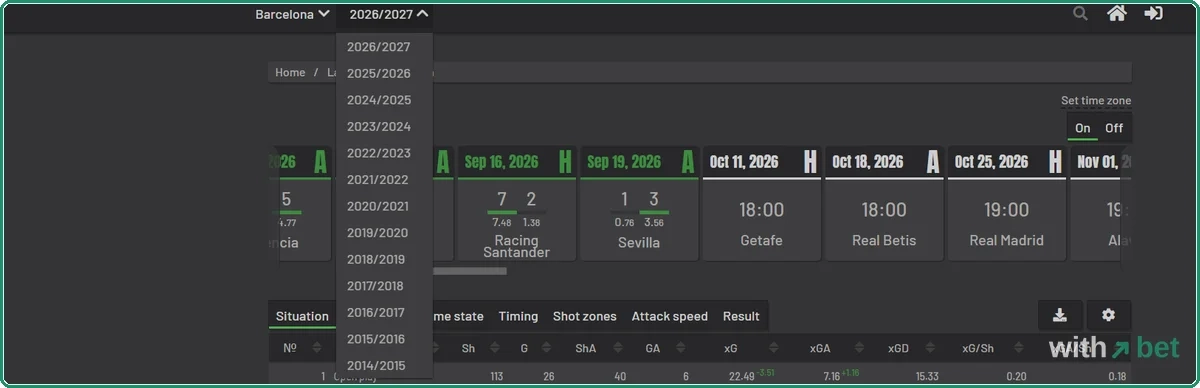The width and height of the screenshot is (1200, 388).
Task: Switch to the Shot zones tab
Action: [x=585, y=316]
